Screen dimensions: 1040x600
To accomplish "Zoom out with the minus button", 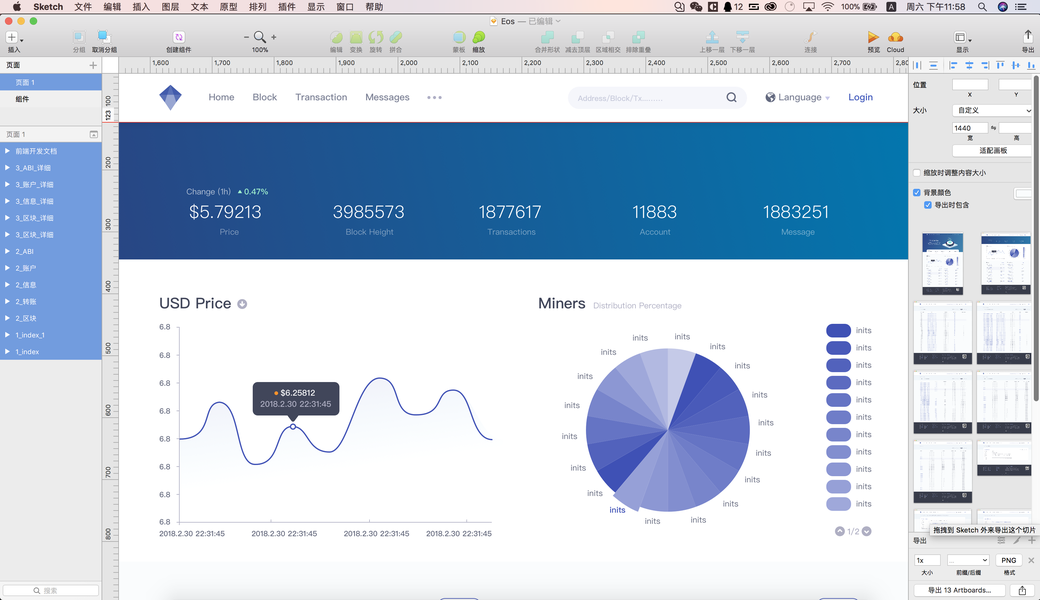I will 247,37.
